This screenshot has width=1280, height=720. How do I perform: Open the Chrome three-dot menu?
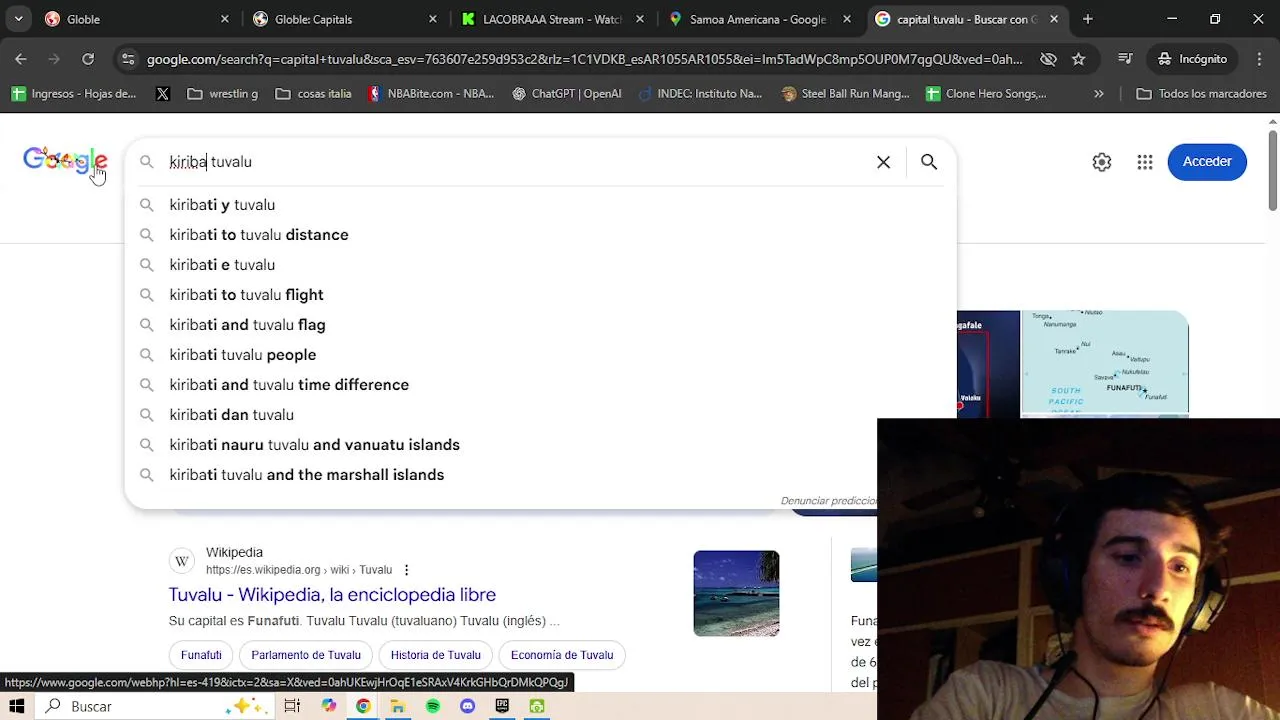1259,59
